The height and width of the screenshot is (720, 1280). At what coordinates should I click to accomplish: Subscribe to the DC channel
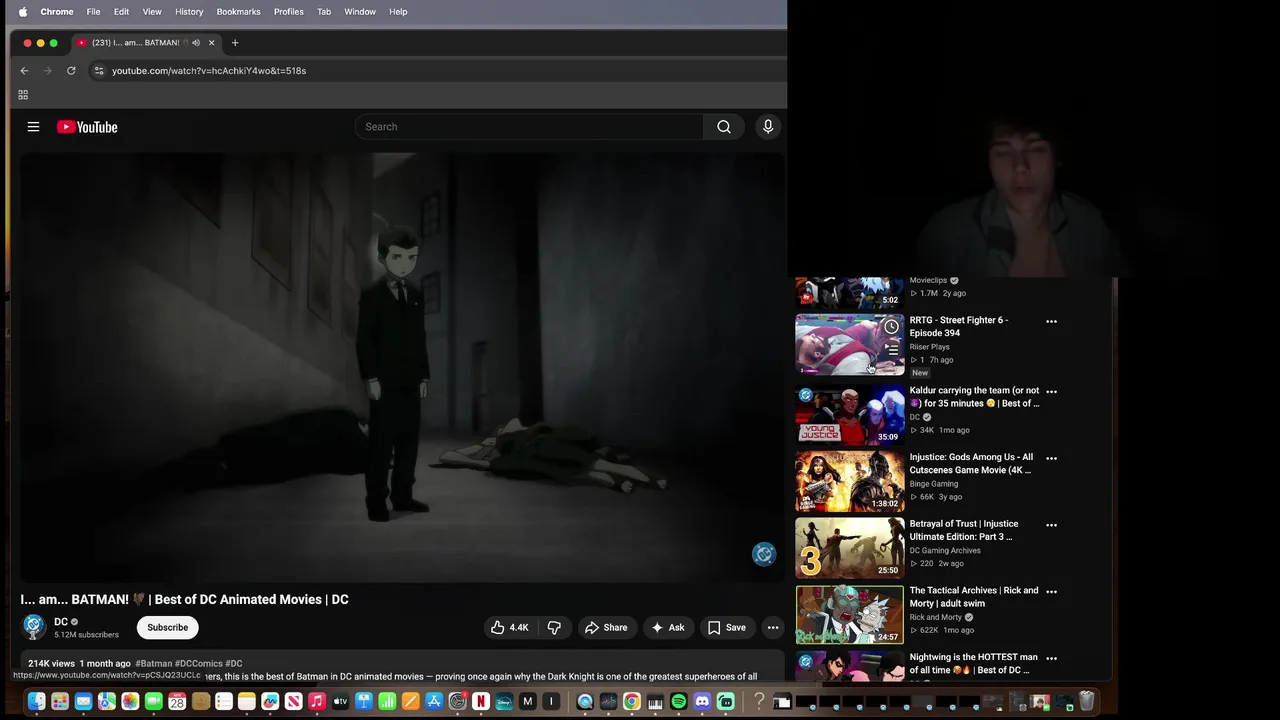[x=168, y=627]
